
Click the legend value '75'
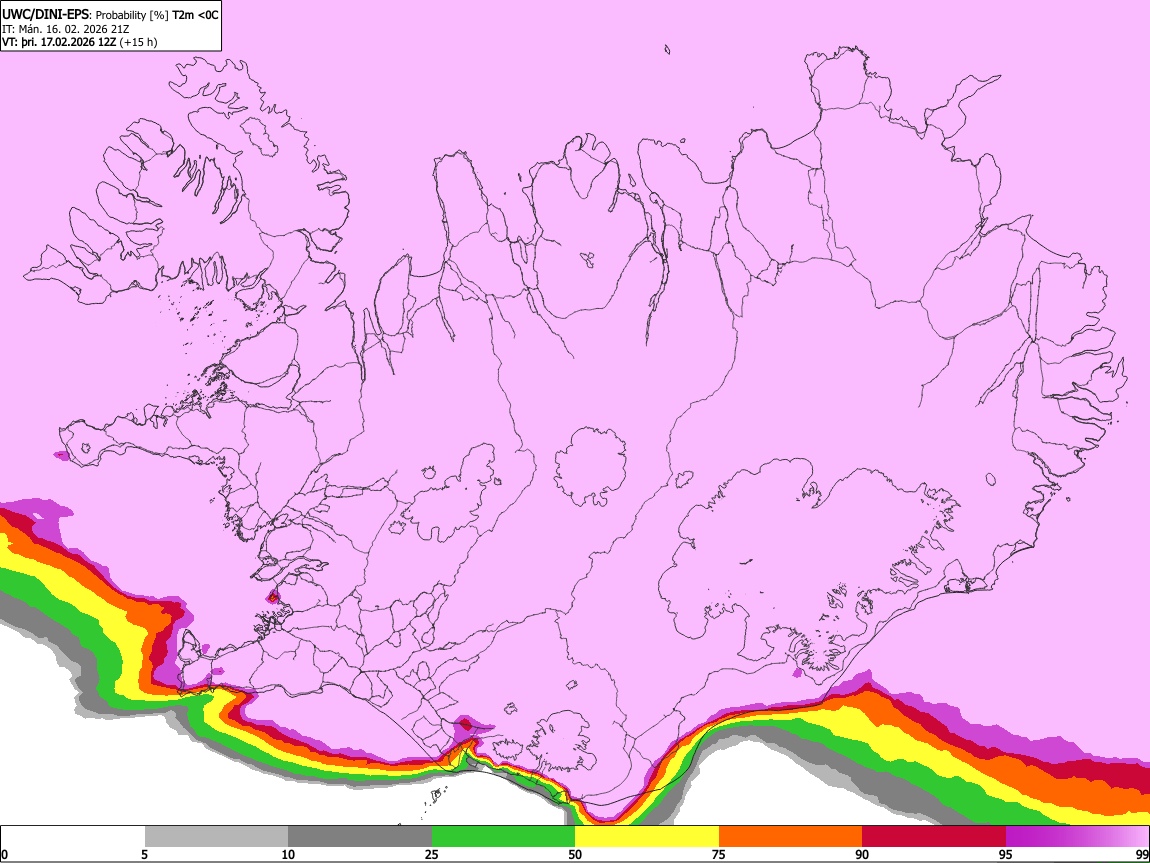point(719,855)
